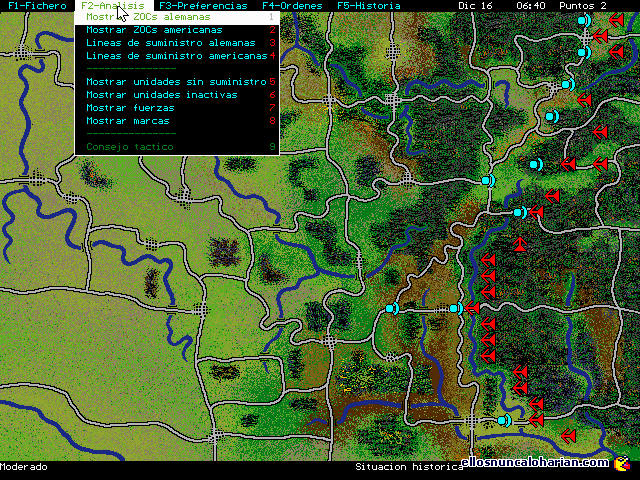Image resolution: width=640 pixels, height=480 pixels.
Task: Select the only upward-pointing red German unit
Action: (520, 244)
